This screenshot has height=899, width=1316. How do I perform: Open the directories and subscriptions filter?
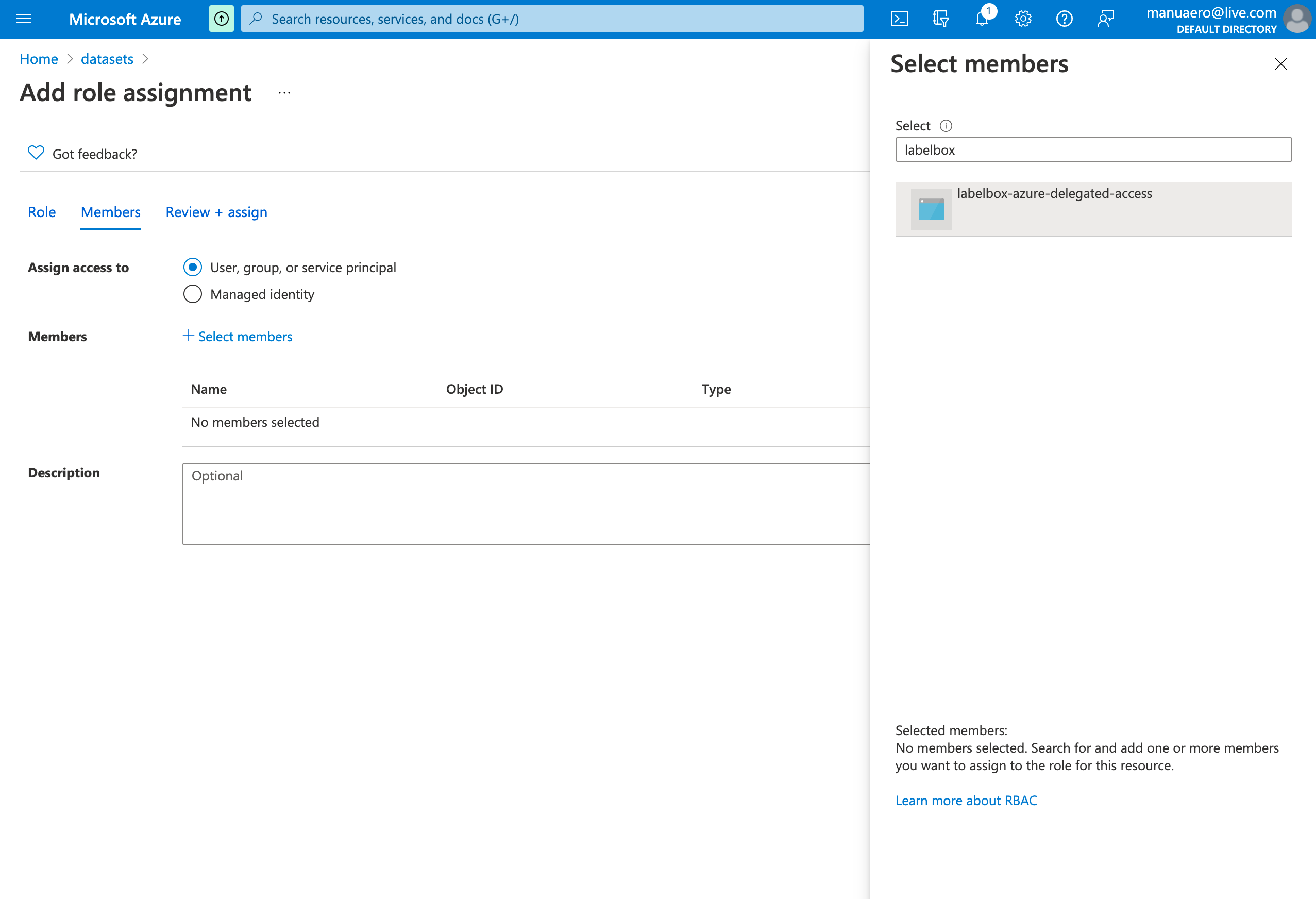(940, 19)
